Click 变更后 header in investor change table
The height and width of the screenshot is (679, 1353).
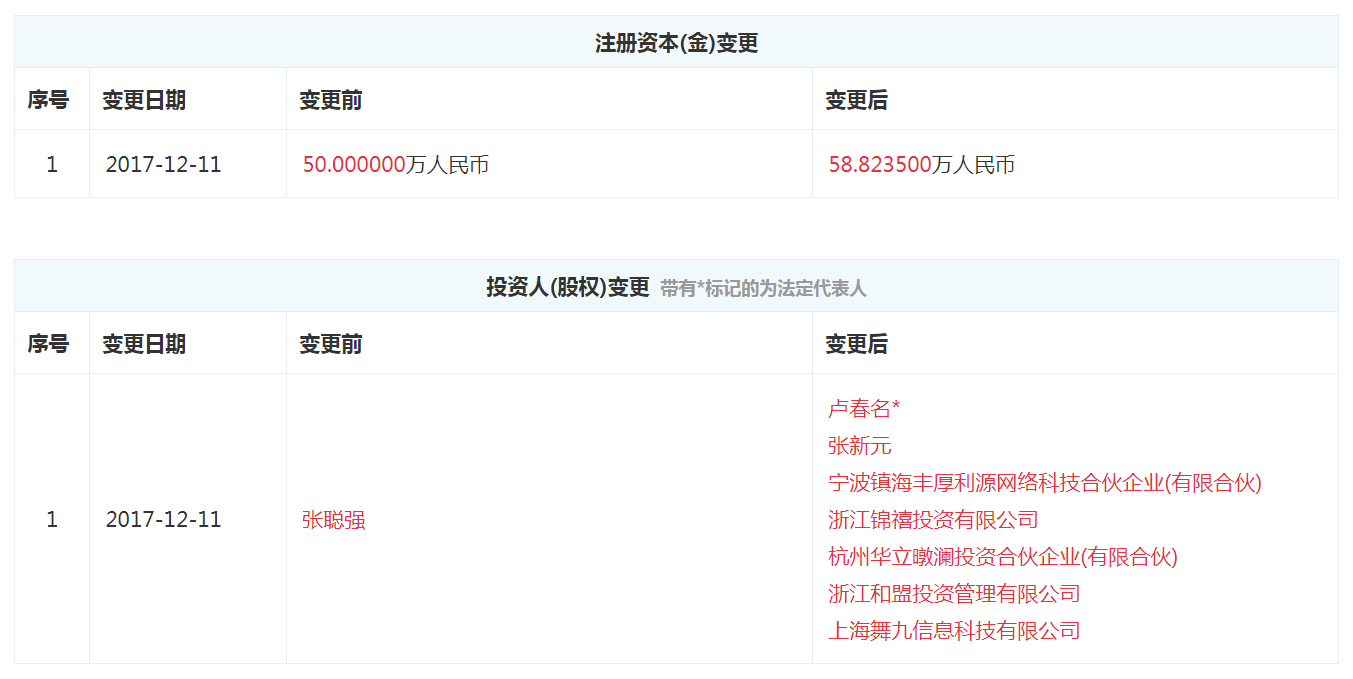856,344
